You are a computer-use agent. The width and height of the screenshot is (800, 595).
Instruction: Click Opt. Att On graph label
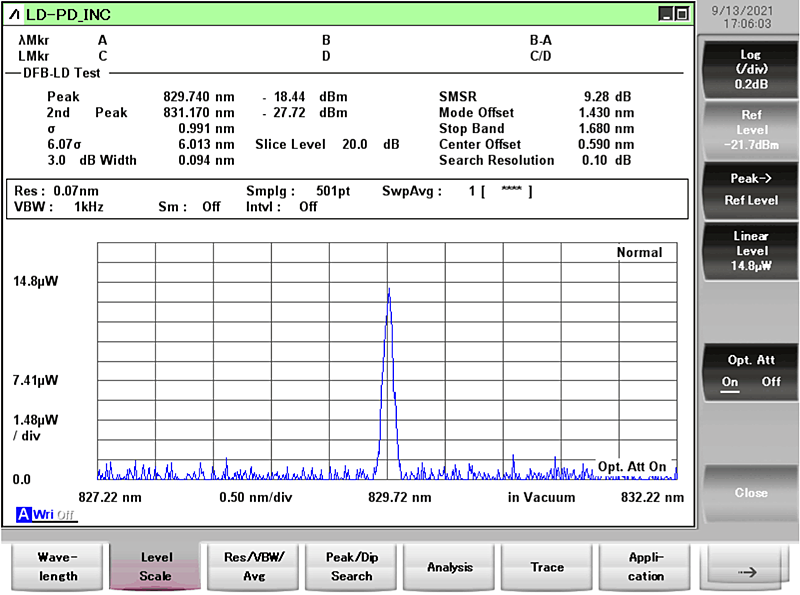coord(632,466)
